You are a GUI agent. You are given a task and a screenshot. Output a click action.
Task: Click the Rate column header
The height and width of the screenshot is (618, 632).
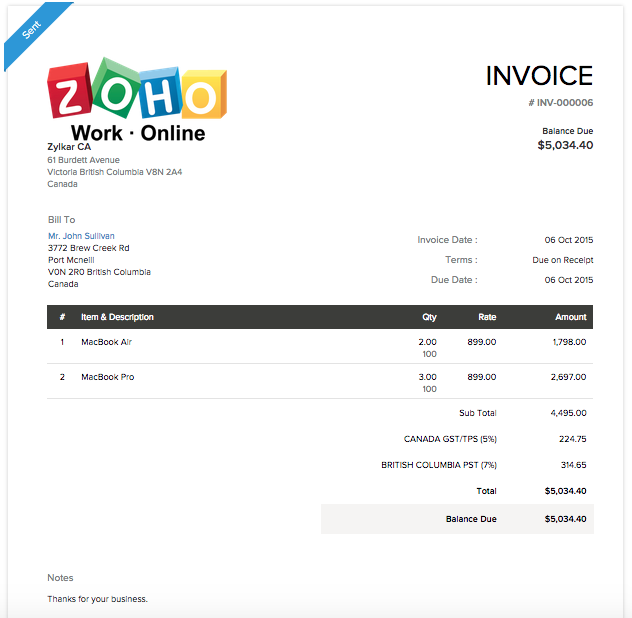click(487, 317)
